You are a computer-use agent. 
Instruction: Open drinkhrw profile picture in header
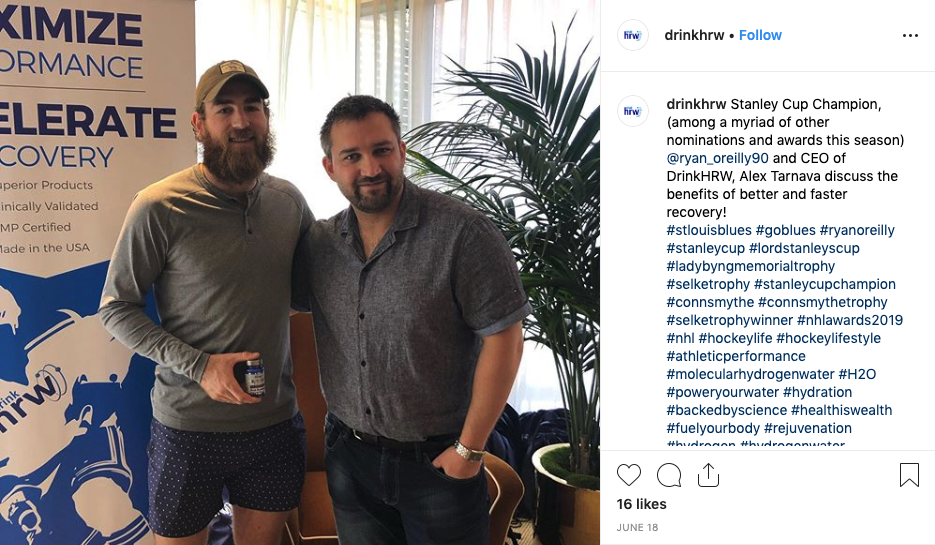(632, 35)
